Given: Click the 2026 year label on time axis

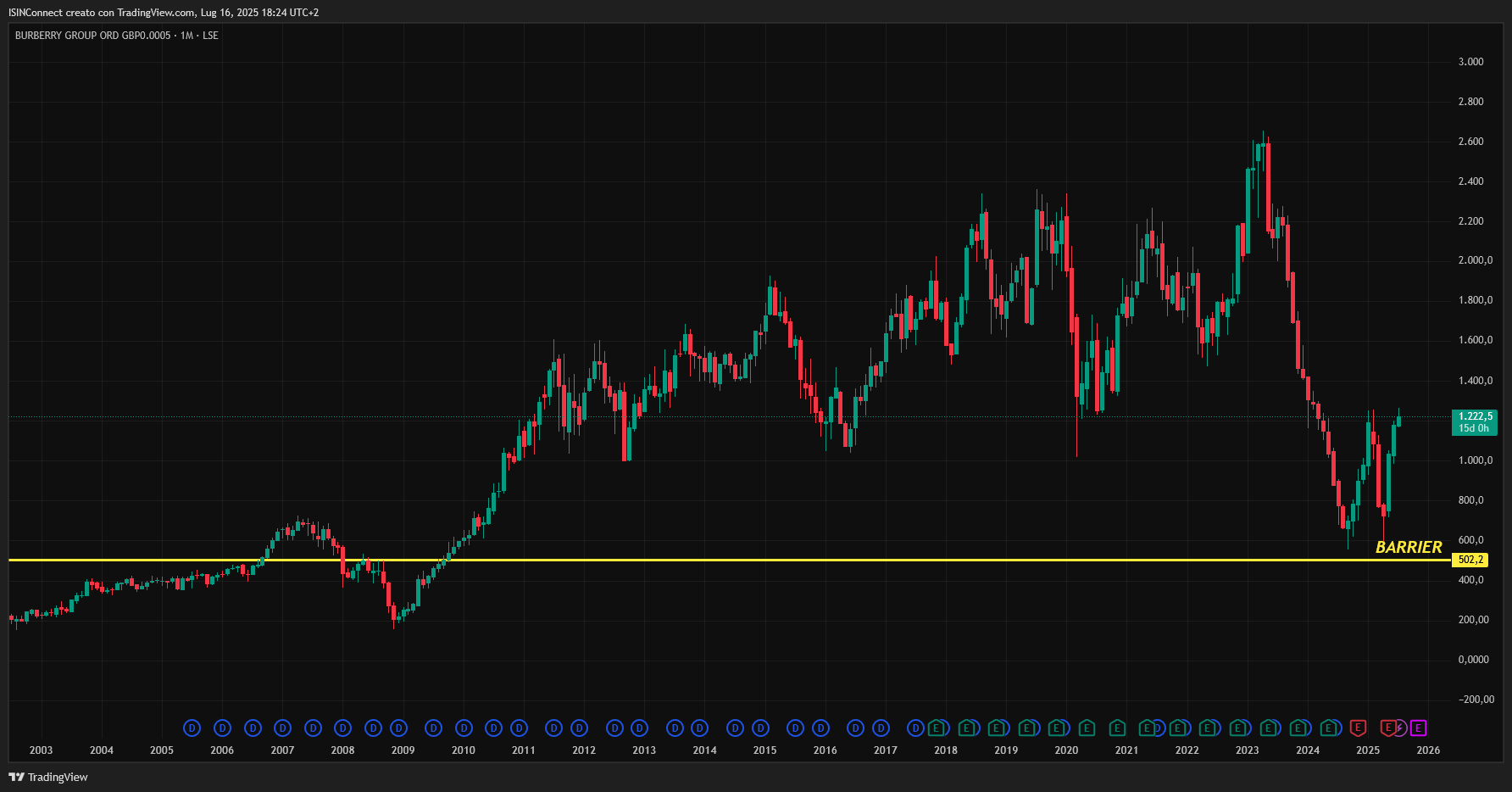Looking at the screenshot, I should 1428,750.
